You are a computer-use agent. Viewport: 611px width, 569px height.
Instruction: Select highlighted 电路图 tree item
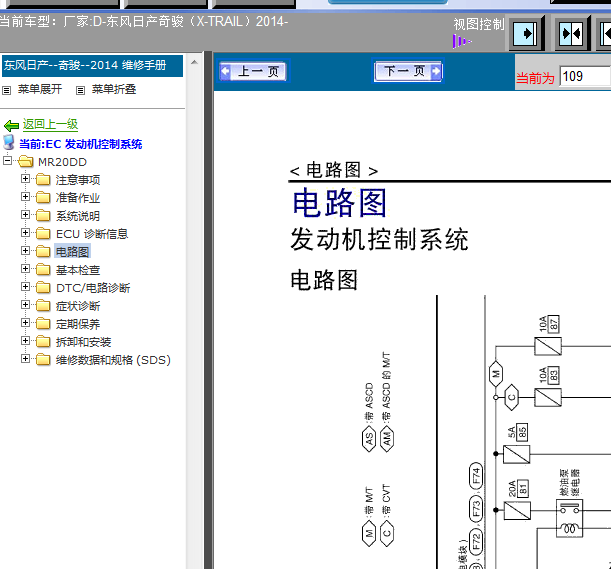[72, 252]
